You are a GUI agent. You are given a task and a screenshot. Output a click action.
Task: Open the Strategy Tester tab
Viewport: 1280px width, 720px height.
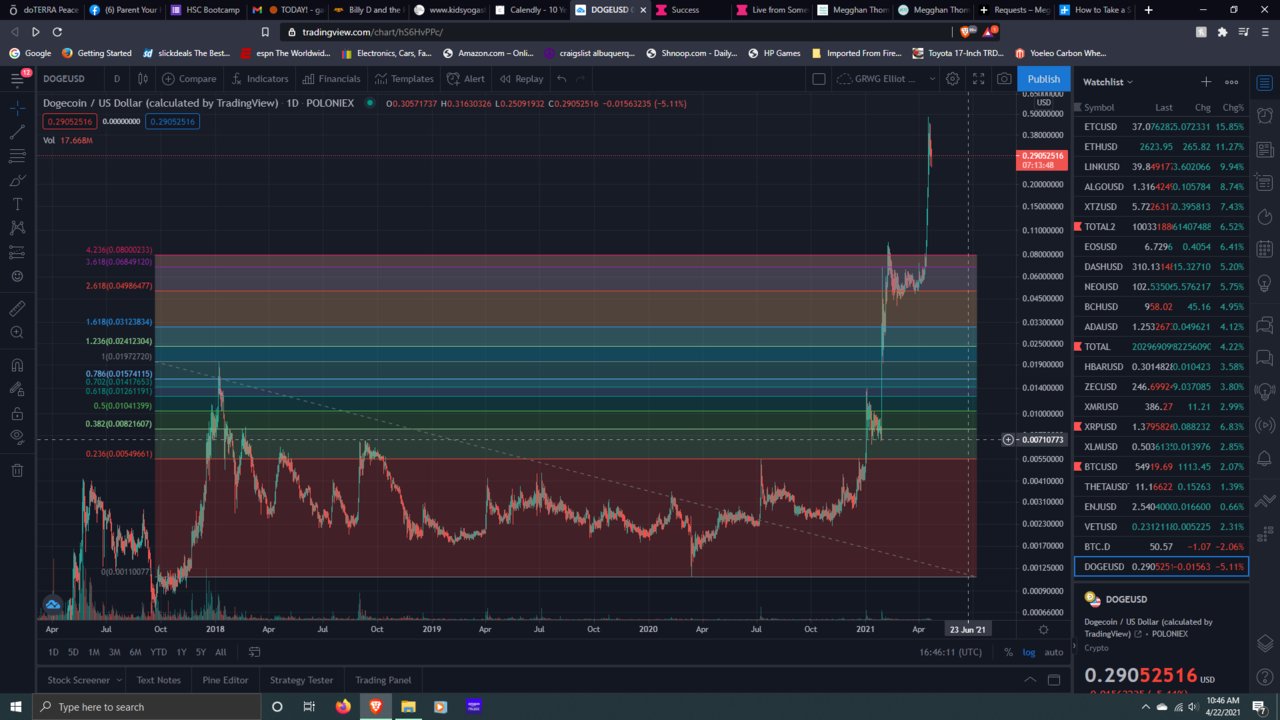tap(302, 680)
